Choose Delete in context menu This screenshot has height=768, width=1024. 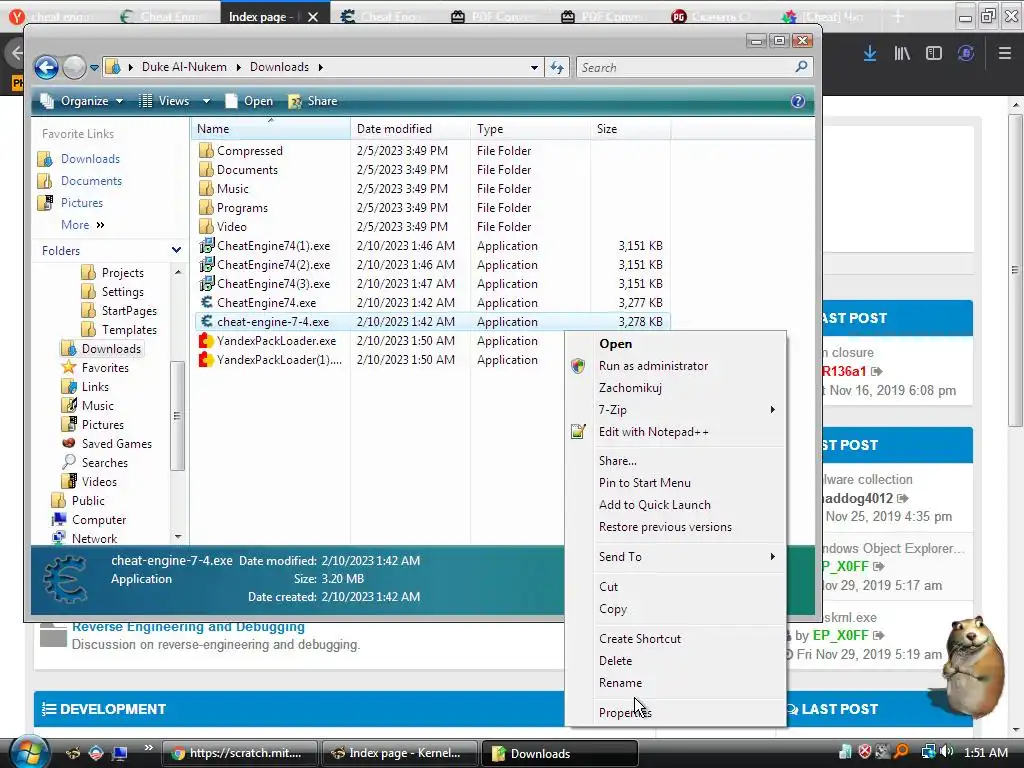(x=675, y=661)
